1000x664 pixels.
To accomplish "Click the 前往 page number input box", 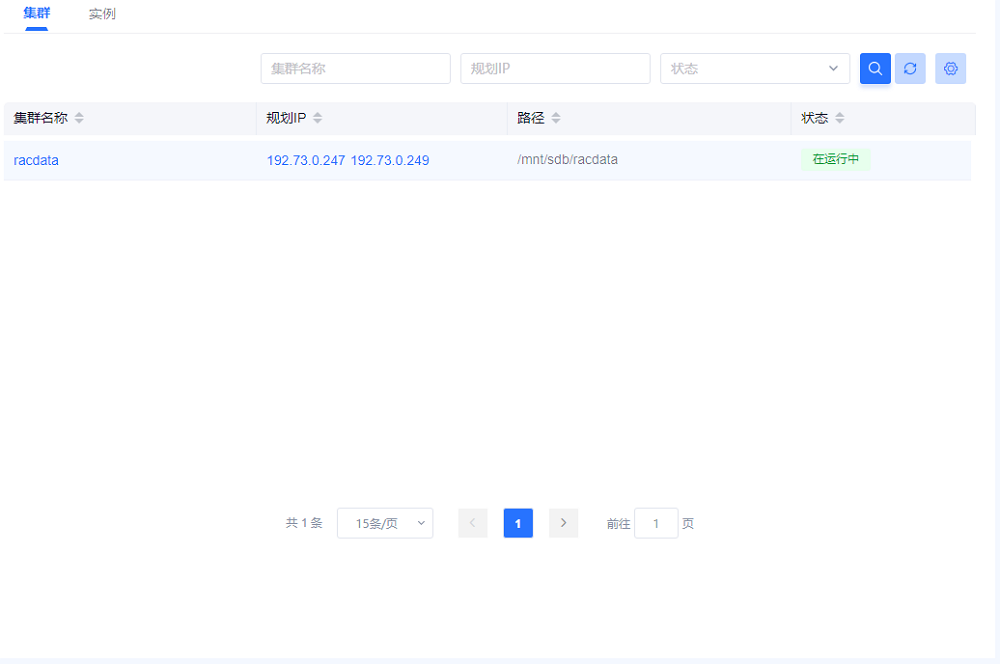I will (656, 523).
